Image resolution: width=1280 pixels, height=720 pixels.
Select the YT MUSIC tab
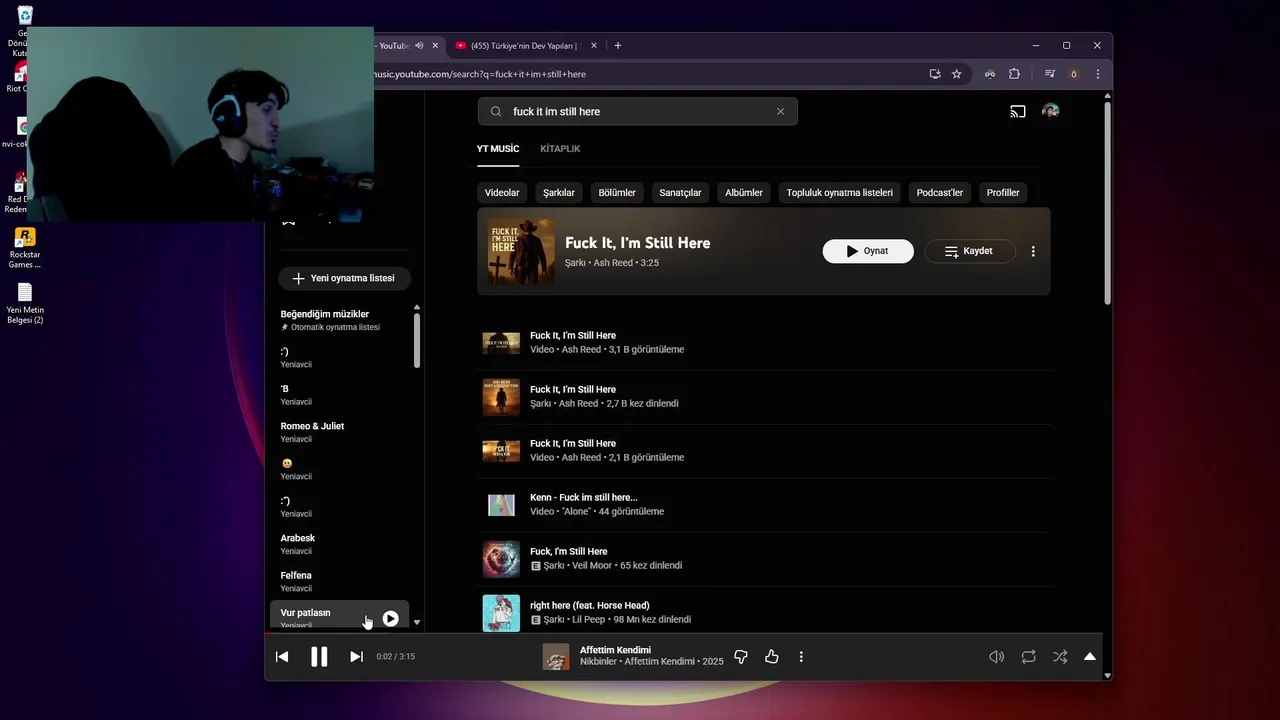pos(498,148)
